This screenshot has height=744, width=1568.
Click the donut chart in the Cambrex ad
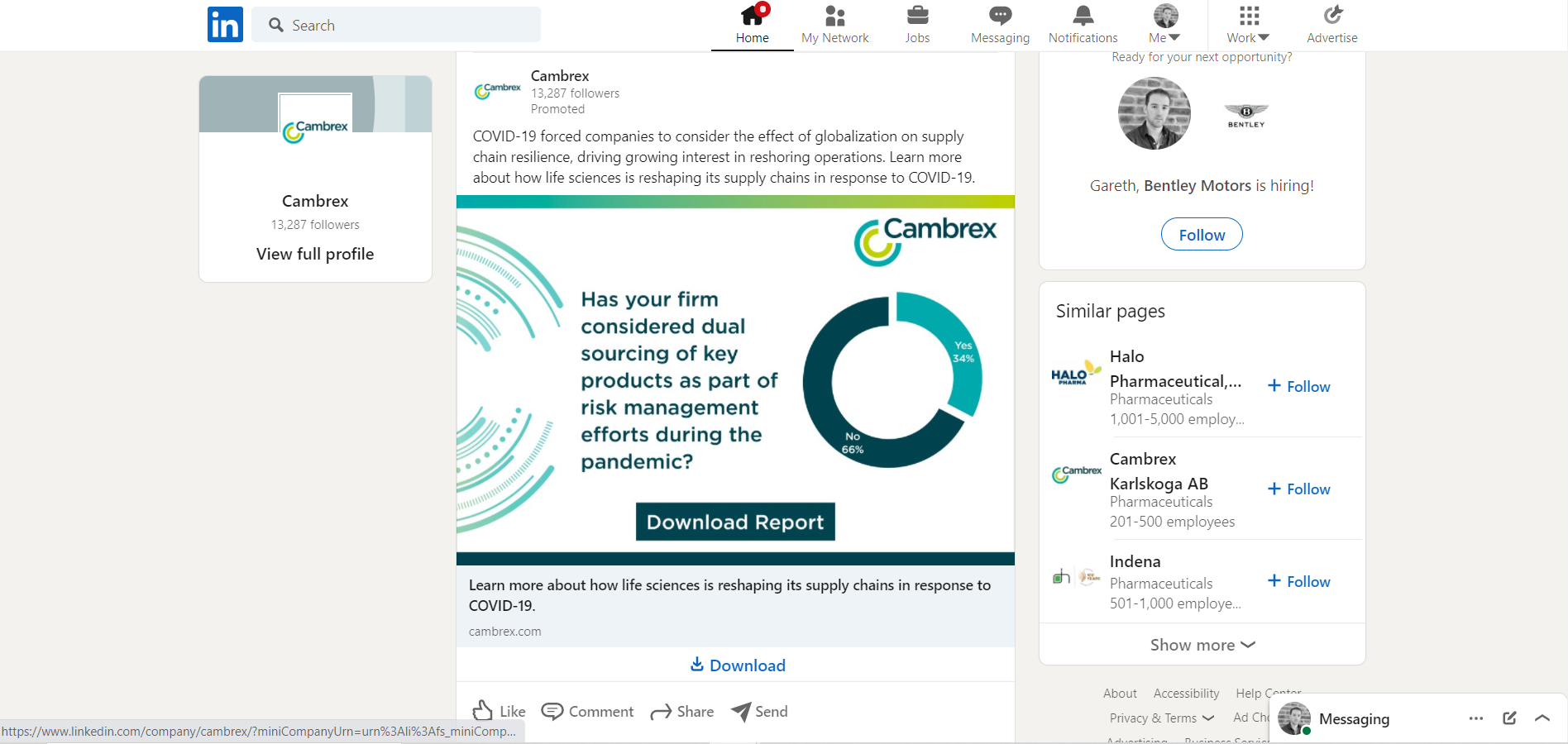point(892,380)
